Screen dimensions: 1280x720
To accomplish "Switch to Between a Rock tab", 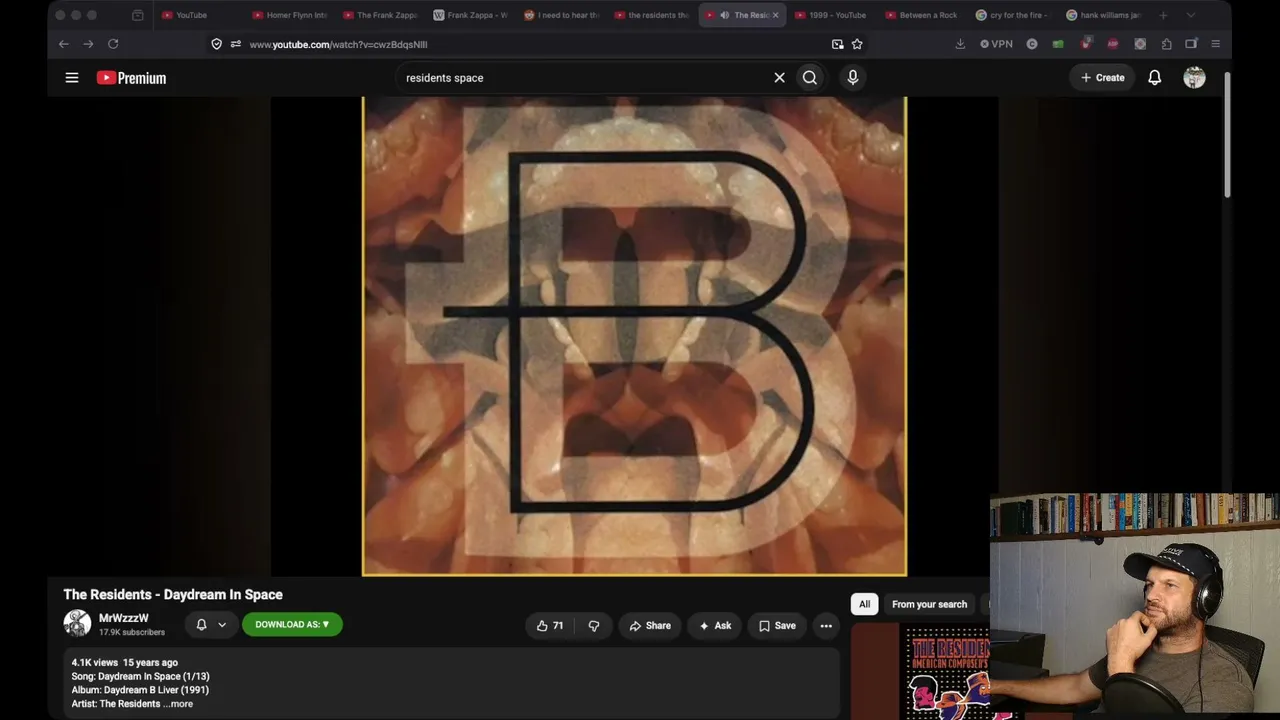I will click(921, 15).
